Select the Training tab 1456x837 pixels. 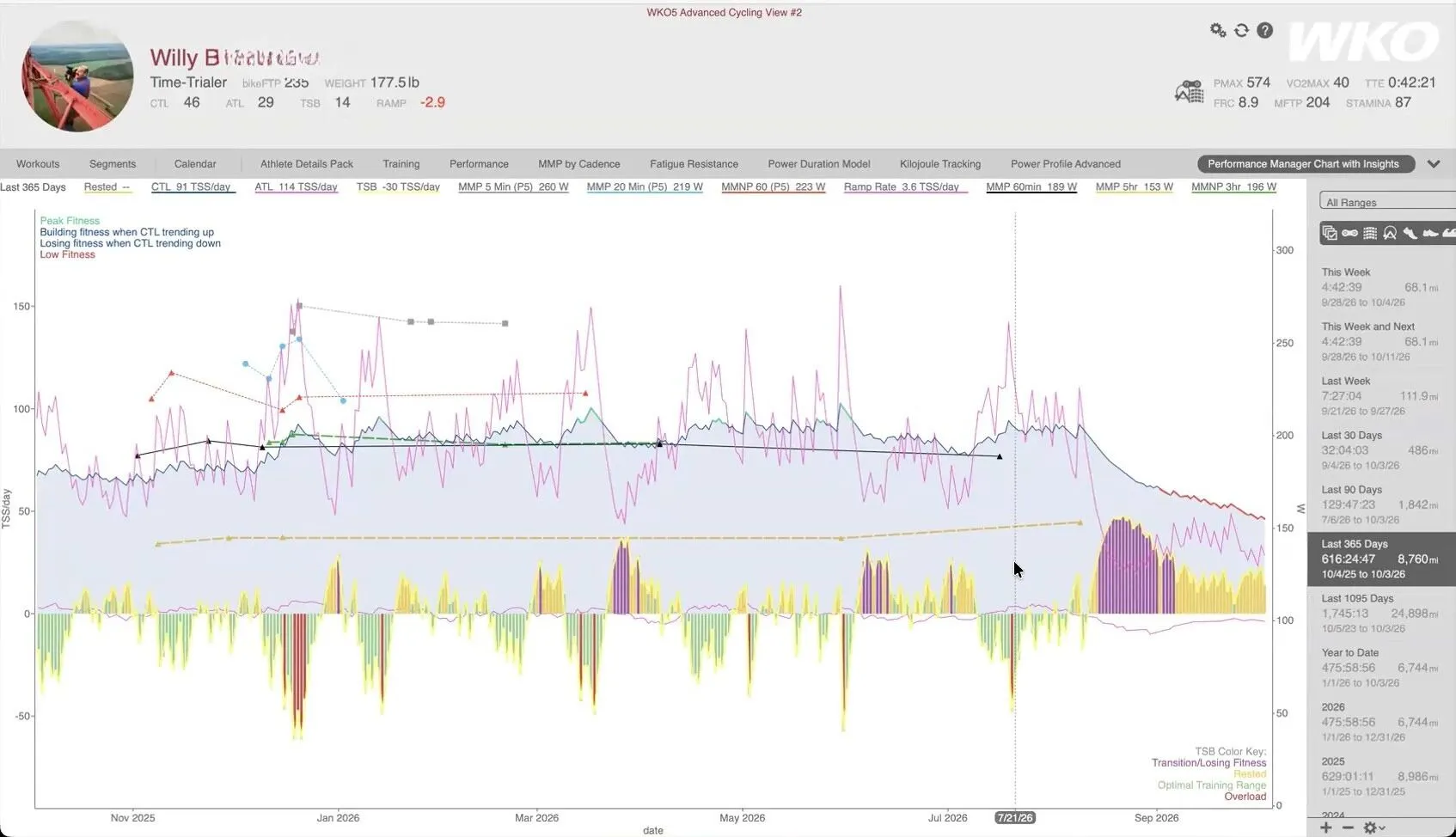coord(401,164)
